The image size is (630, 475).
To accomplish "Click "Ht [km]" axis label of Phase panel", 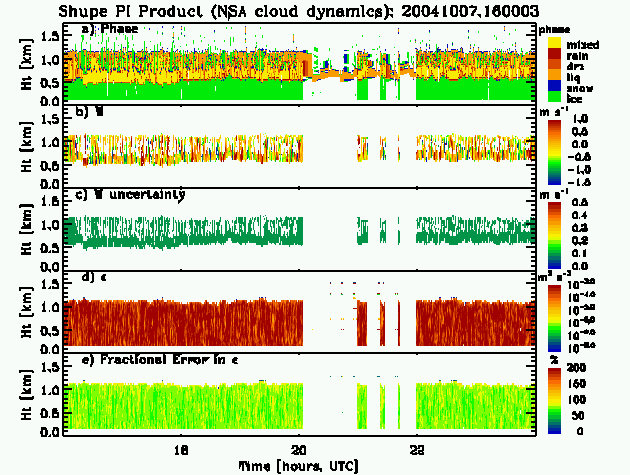I will pyautogui.click(x=27, y=64).
